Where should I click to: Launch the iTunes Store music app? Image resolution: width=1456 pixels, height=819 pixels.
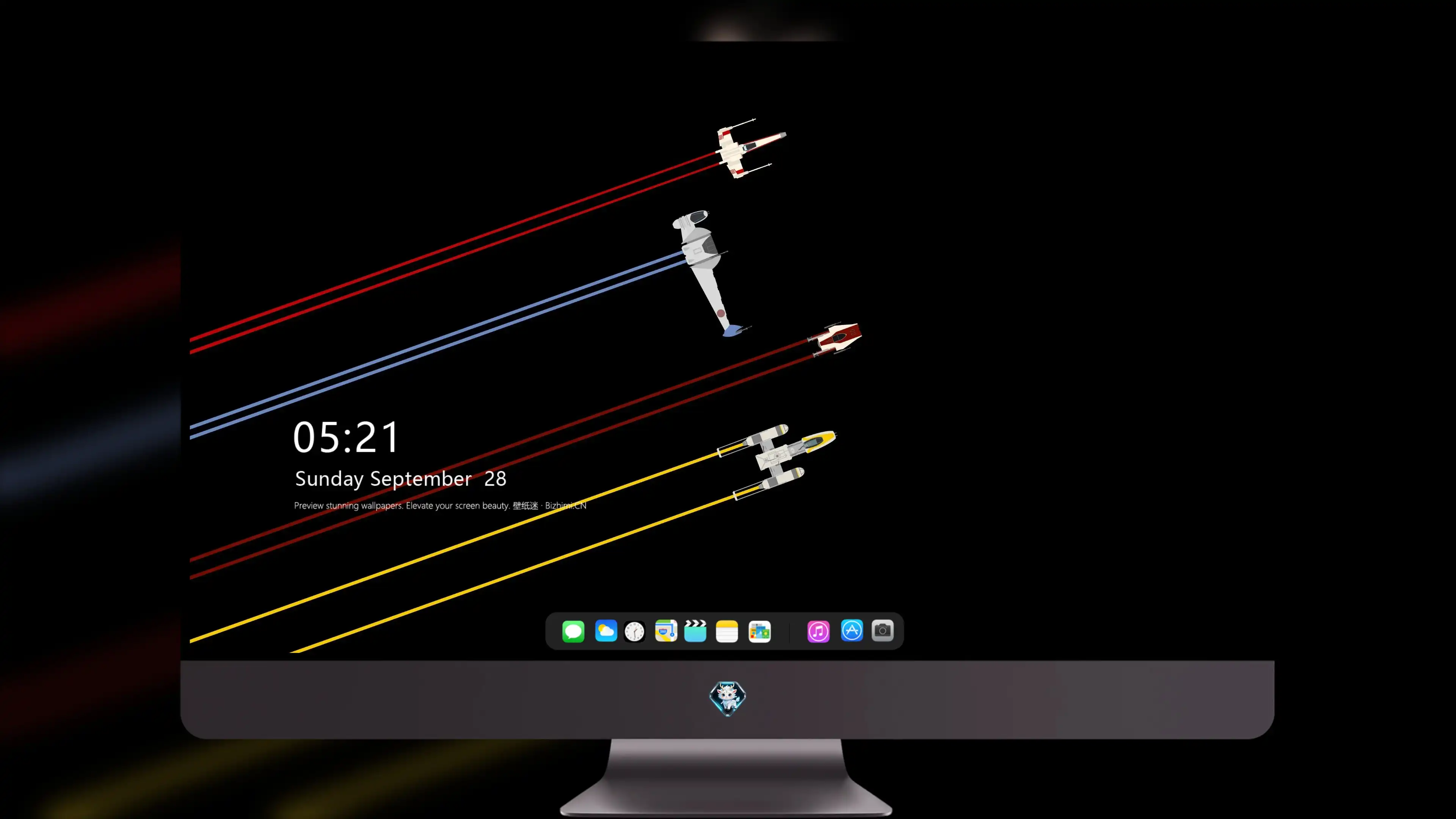pyautogui.click(x=819, y=631)
